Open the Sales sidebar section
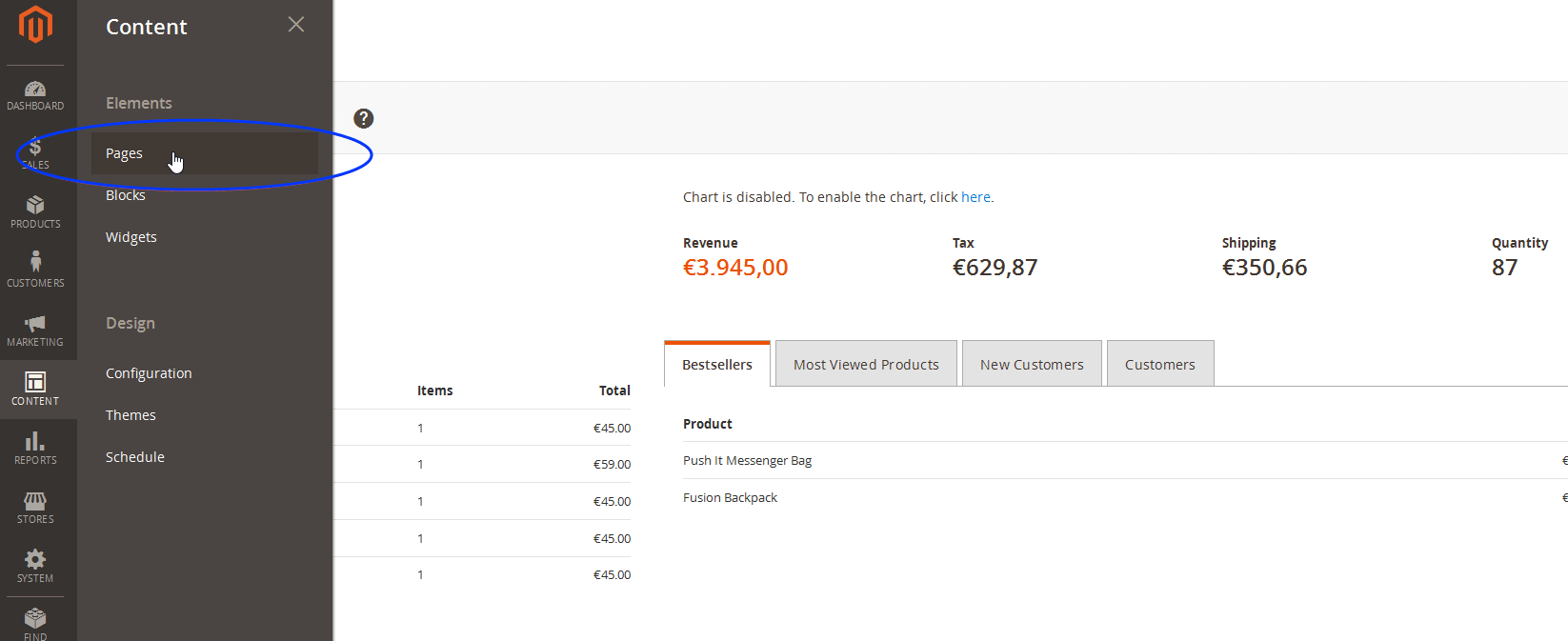The width and height of the screenshot is (1568, 641). click(x=35, y=153)
